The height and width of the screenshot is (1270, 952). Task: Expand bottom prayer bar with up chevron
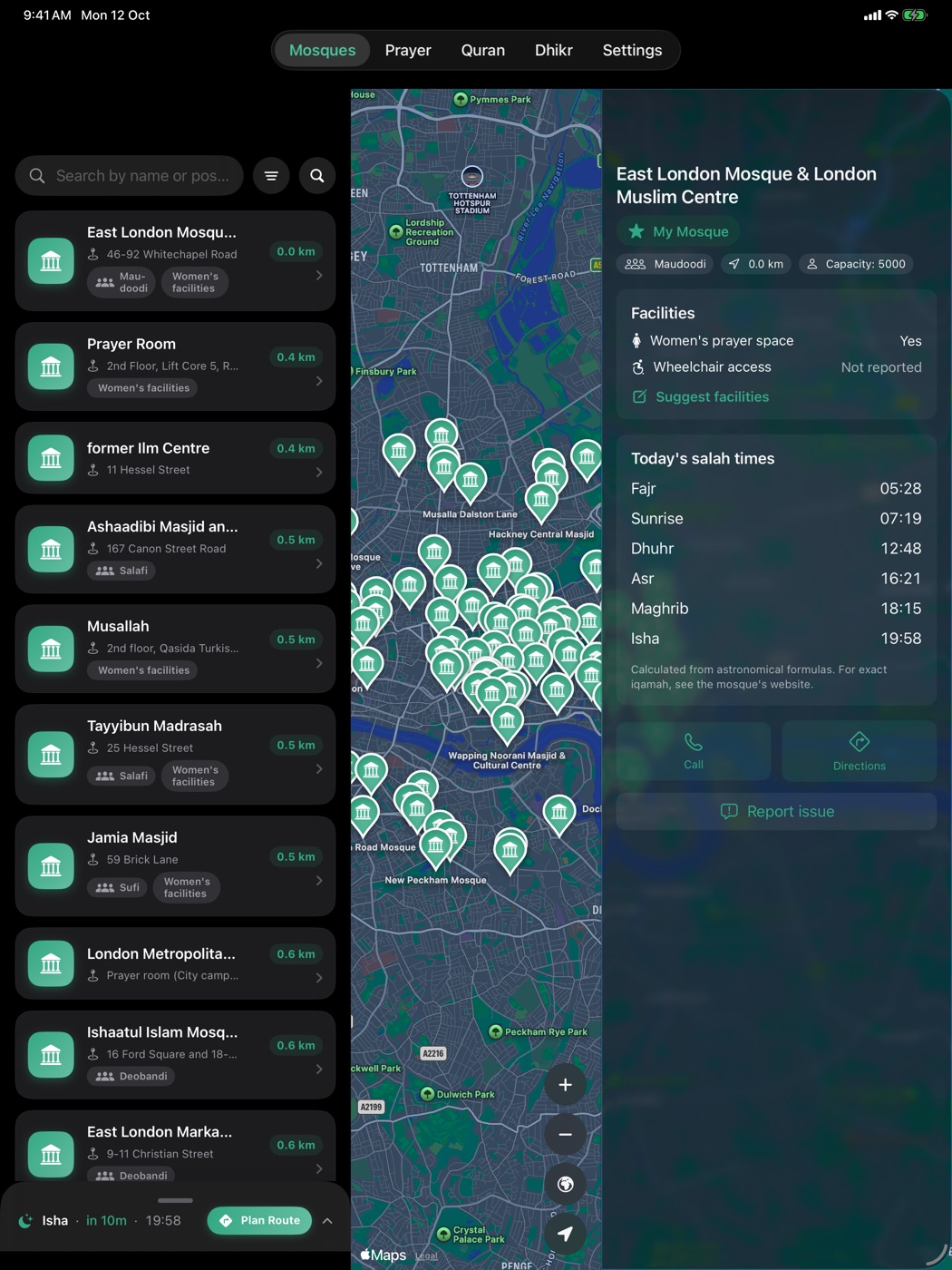coord(327,1221)
